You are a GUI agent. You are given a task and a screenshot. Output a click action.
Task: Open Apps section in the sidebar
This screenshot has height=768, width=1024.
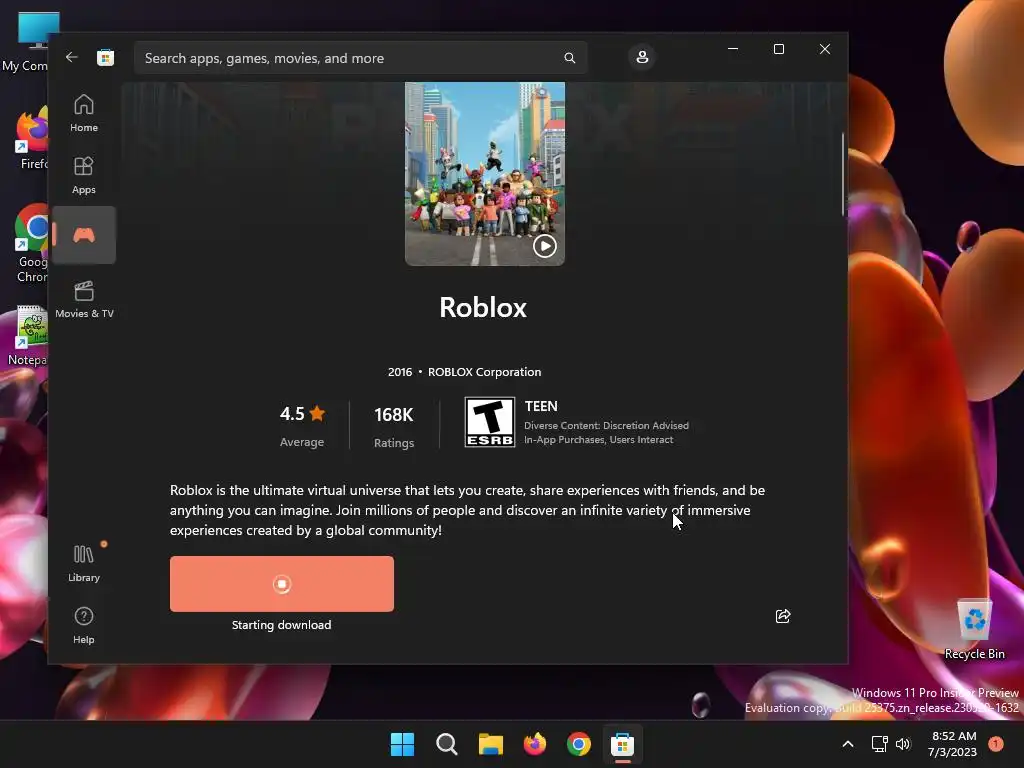pyautogui.click(x=84, y=175)
